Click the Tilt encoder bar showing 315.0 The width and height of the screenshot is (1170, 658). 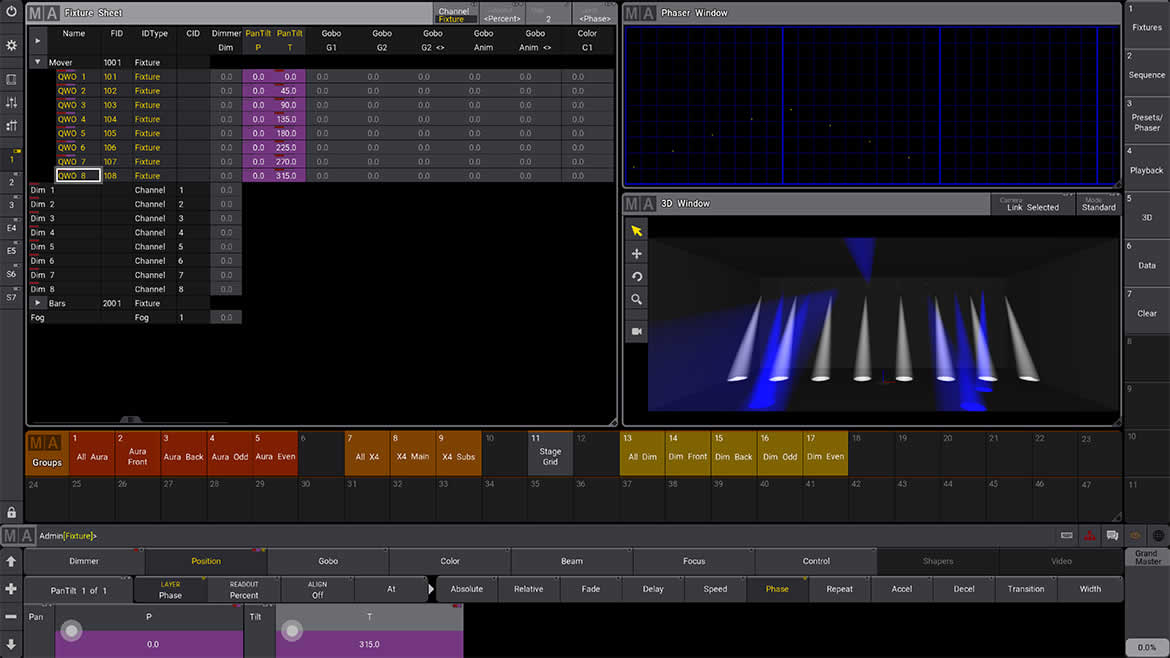tap(369, 644)
